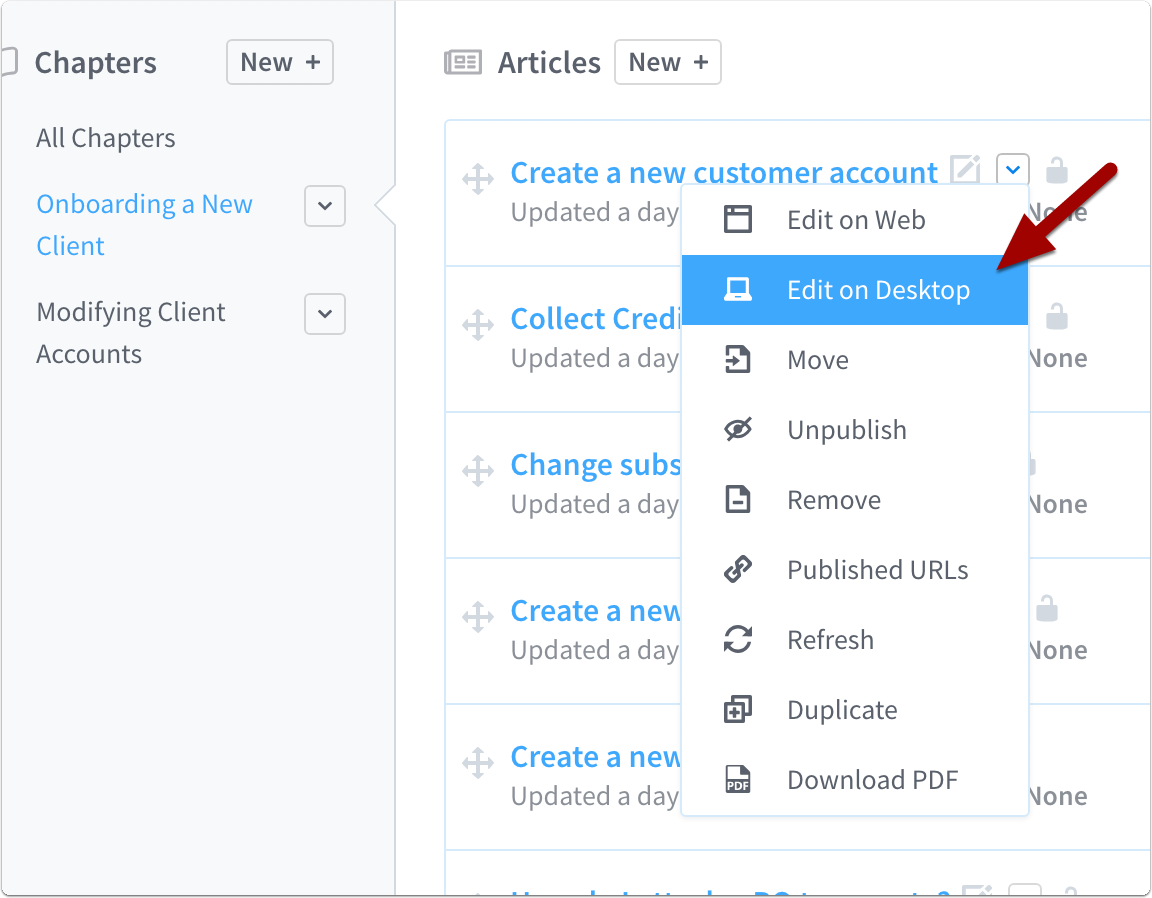Select All Chapters in sidebar
Image resolution: width=1152 pixels, height=898 pixels.
tap(106, 138)
